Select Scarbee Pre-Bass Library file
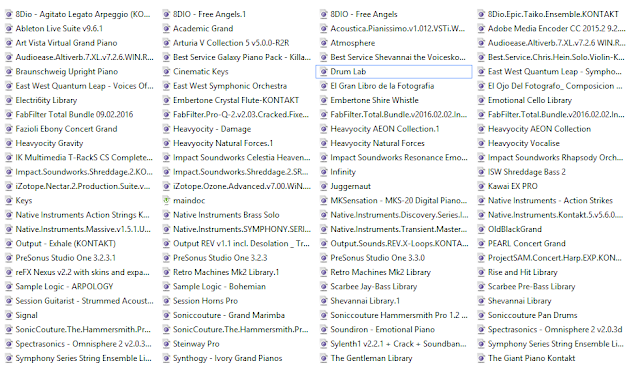This screenshot has width=640, height=376. 531,287
